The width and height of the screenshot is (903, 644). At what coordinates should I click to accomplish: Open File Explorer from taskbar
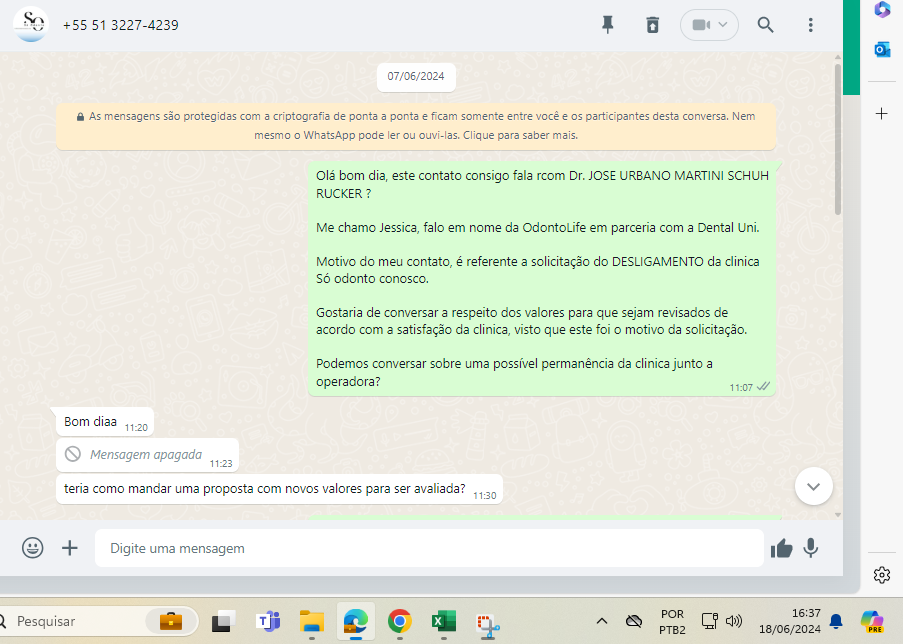pyautogui.click(x=312, y=622)
